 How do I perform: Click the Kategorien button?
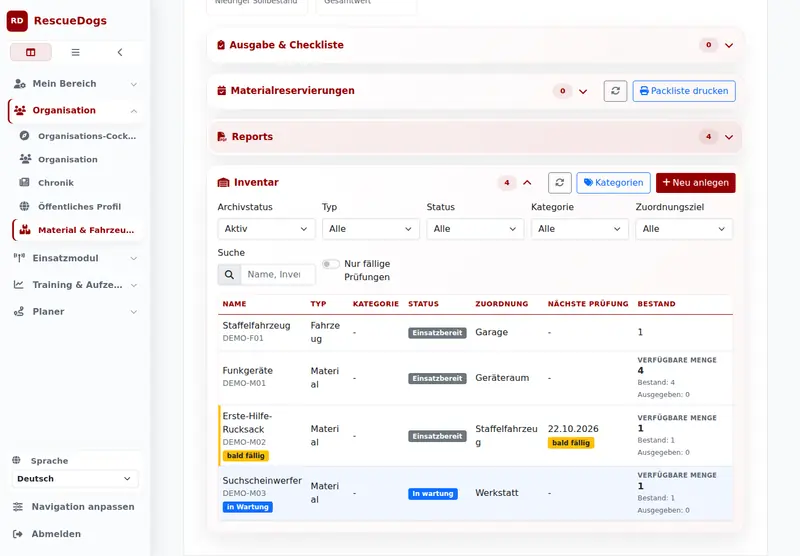pos(613,183)
